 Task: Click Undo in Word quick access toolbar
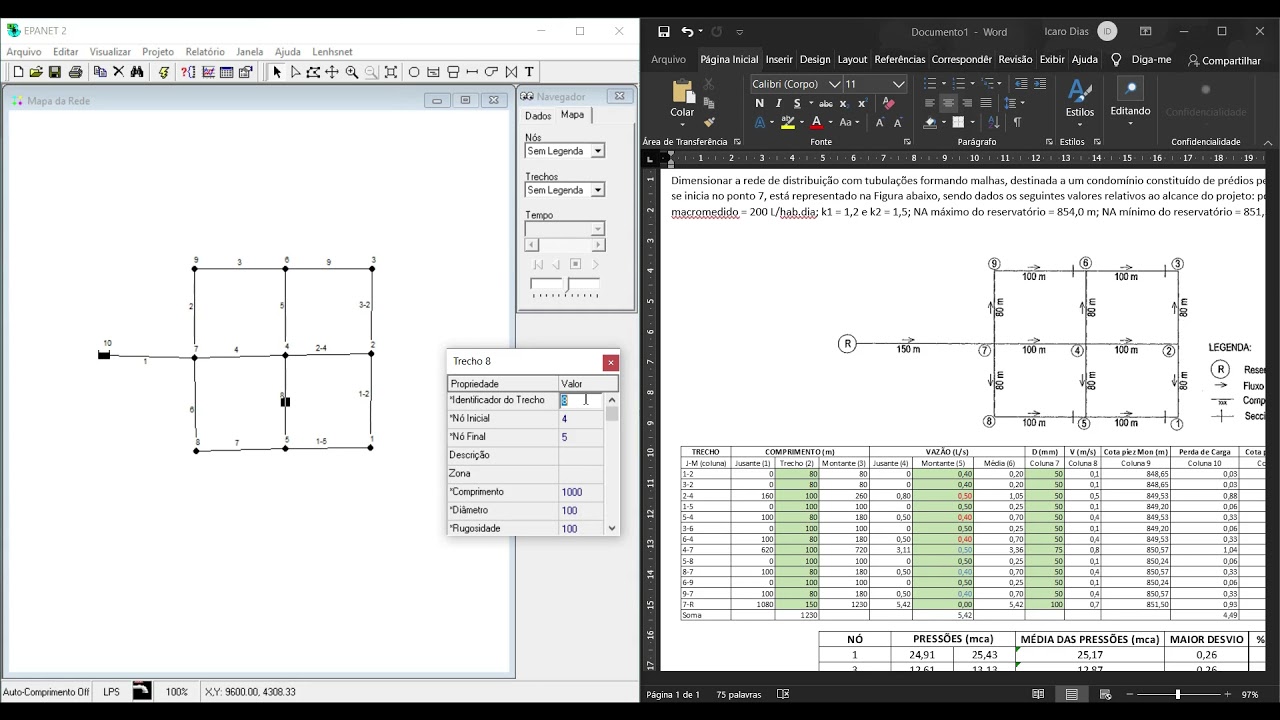click(687, 32)
